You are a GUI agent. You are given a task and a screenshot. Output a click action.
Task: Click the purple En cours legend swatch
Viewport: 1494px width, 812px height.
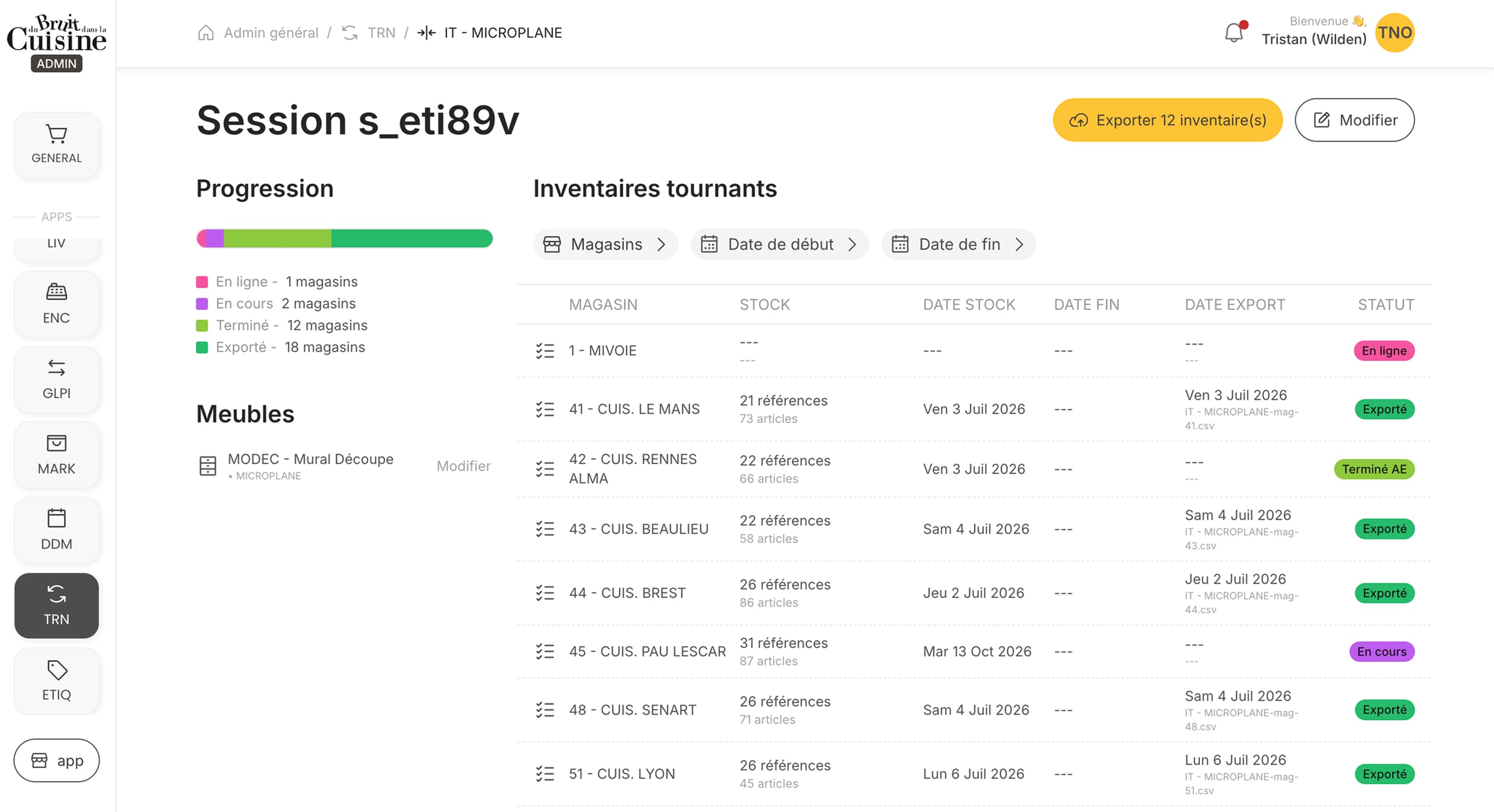click(202, 304)
